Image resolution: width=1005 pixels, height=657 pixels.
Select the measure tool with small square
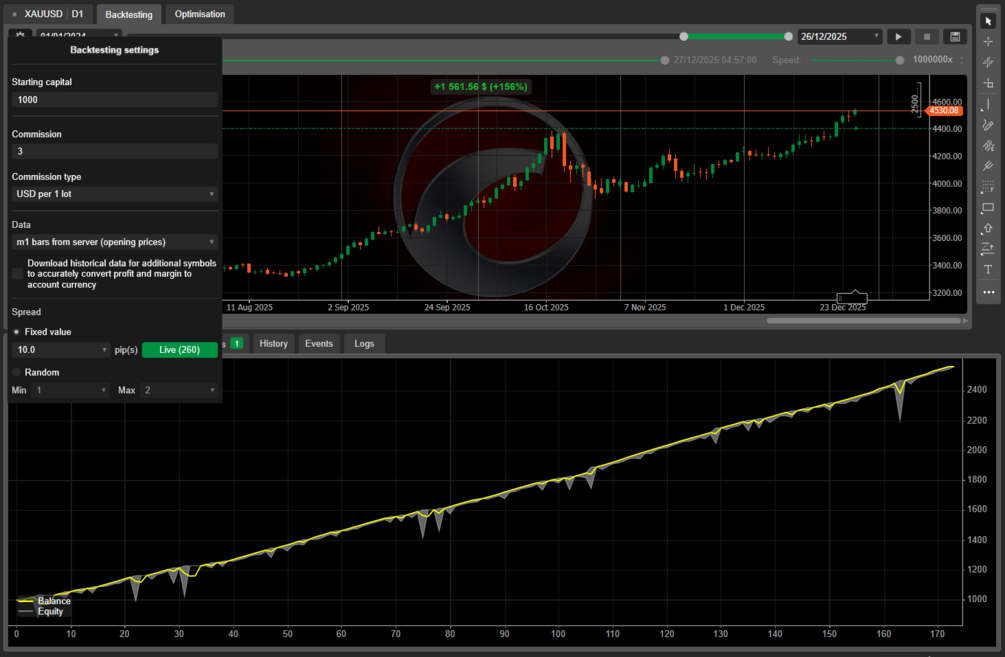tap(988, 83)
